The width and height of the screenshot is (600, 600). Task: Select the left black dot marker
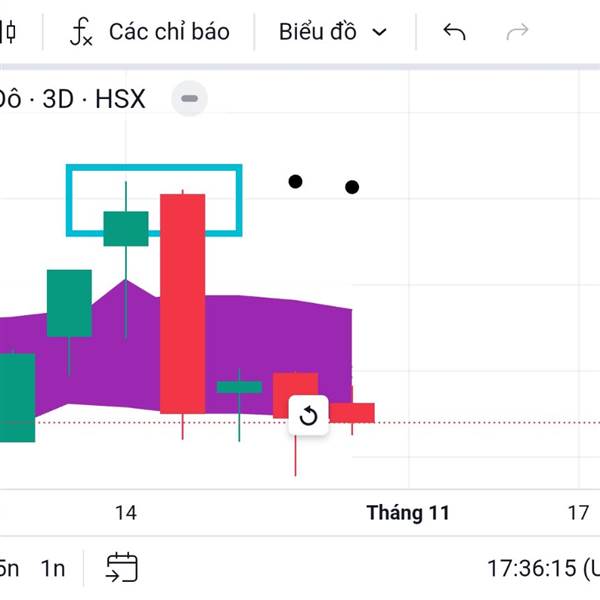click(295, 181)
